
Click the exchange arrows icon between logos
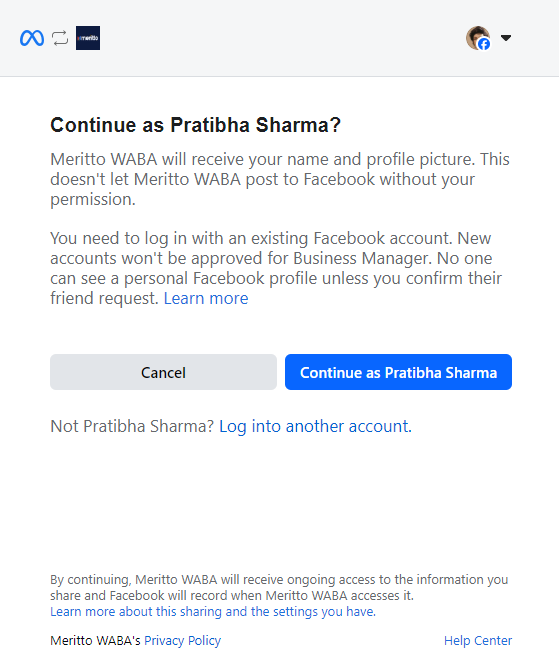60,38
